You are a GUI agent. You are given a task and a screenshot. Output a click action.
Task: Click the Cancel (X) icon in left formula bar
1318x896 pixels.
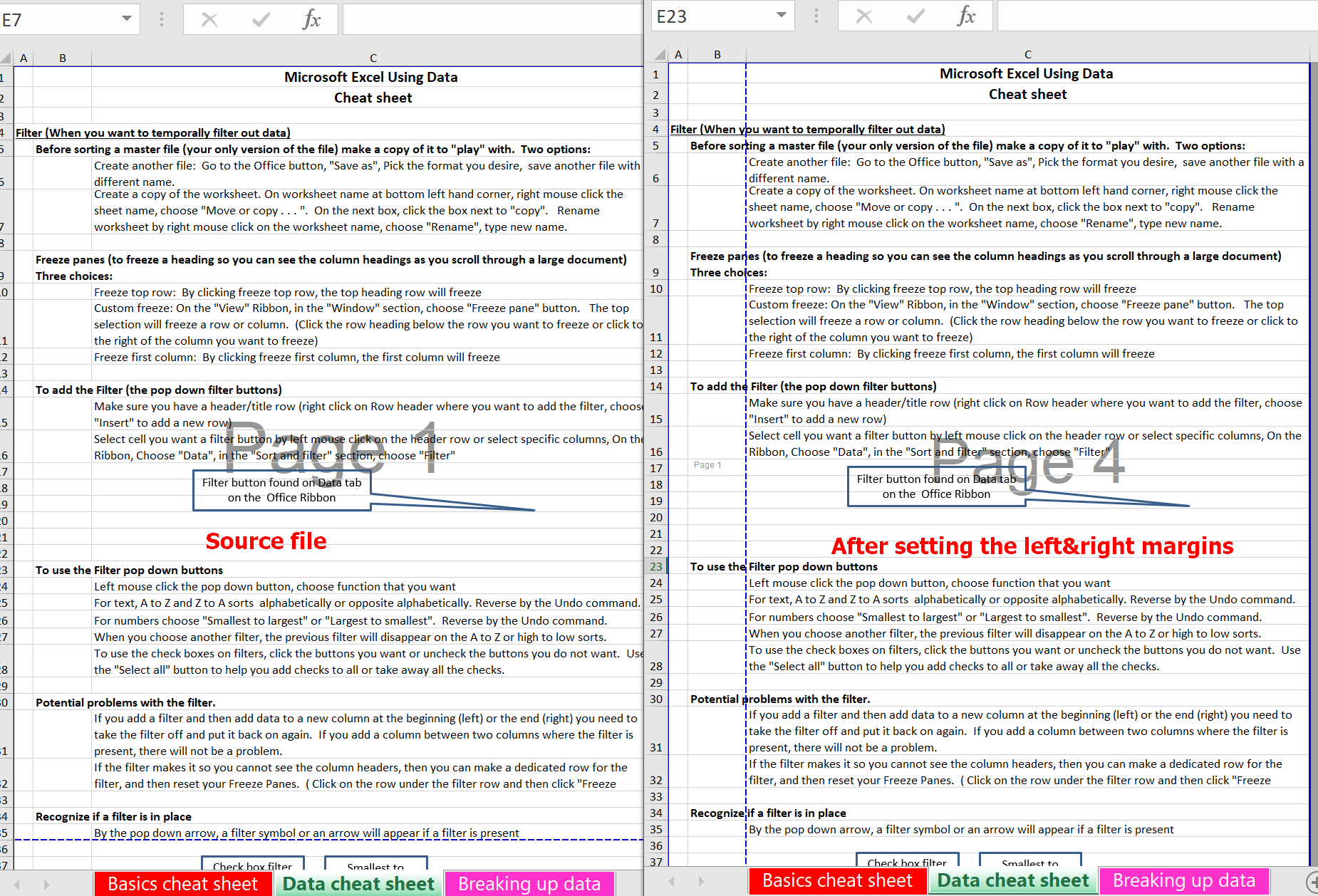pyautogui.click(x=209, y=19)
